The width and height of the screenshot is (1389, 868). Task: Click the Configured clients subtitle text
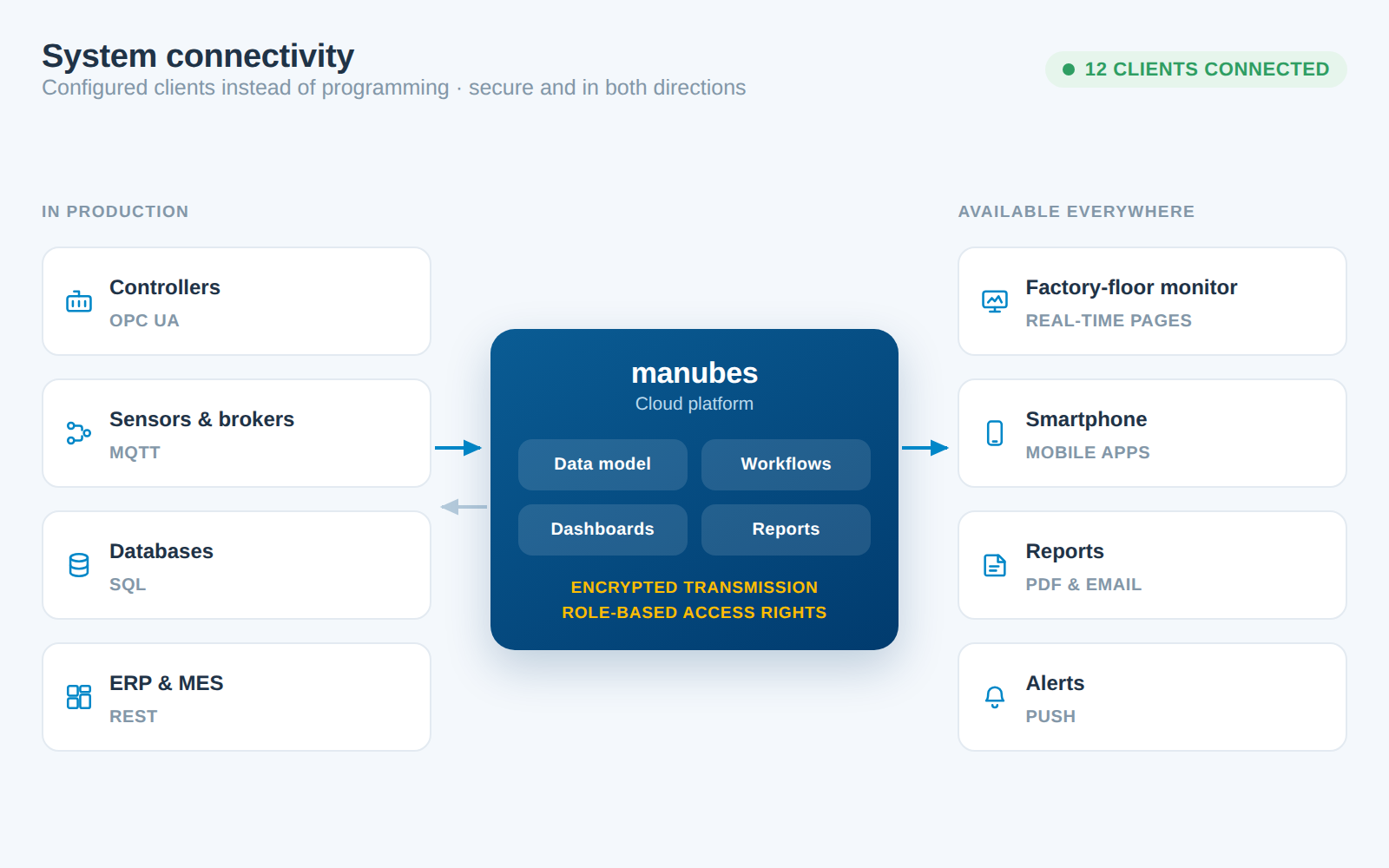click(x=394, y=88)
